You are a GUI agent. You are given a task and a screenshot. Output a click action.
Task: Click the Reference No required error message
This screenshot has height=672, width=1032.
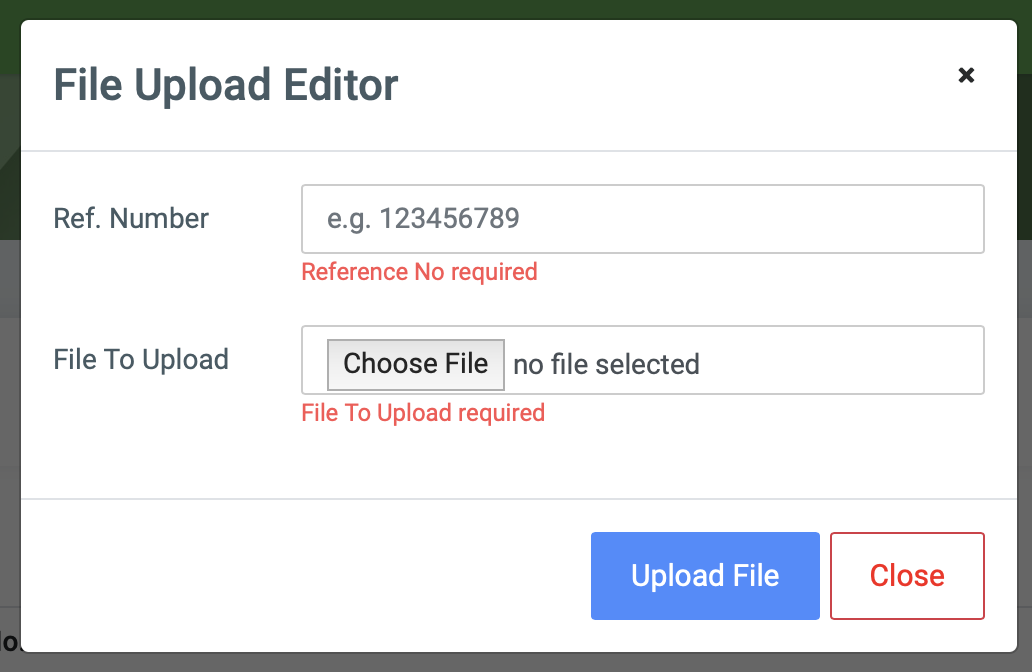tap(419, 271)
